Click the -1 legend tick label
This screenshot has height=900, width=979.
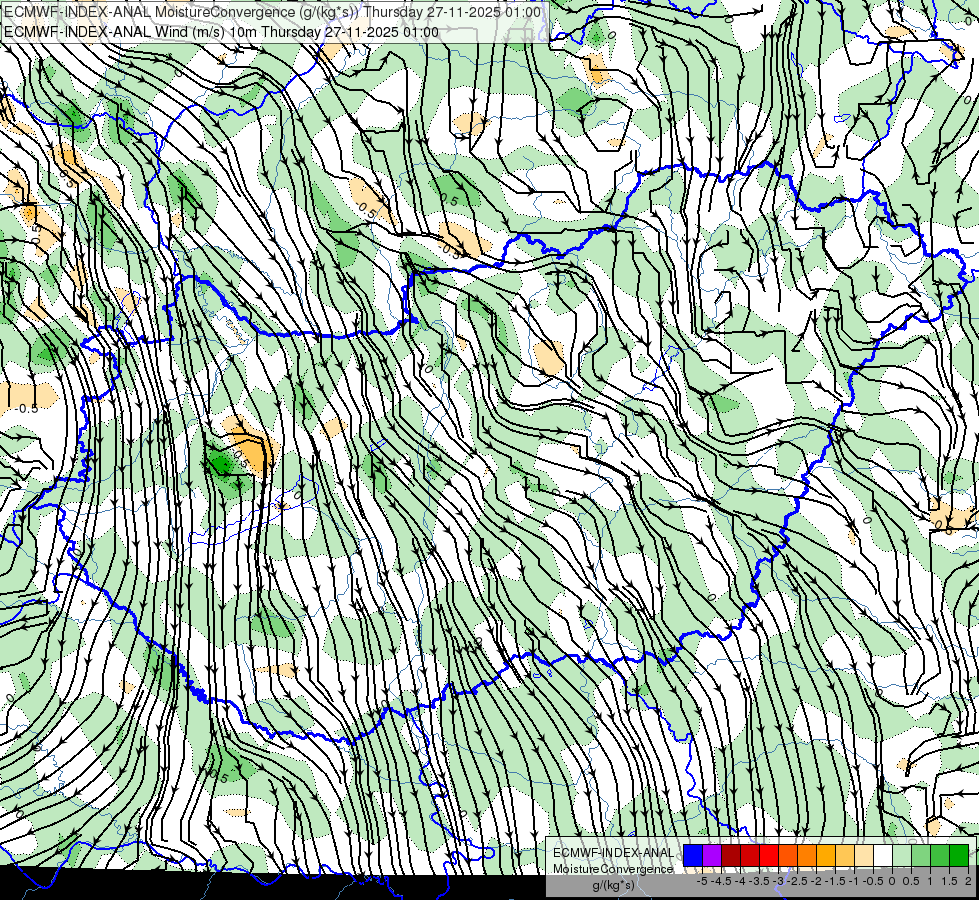[x=854, y=881]
